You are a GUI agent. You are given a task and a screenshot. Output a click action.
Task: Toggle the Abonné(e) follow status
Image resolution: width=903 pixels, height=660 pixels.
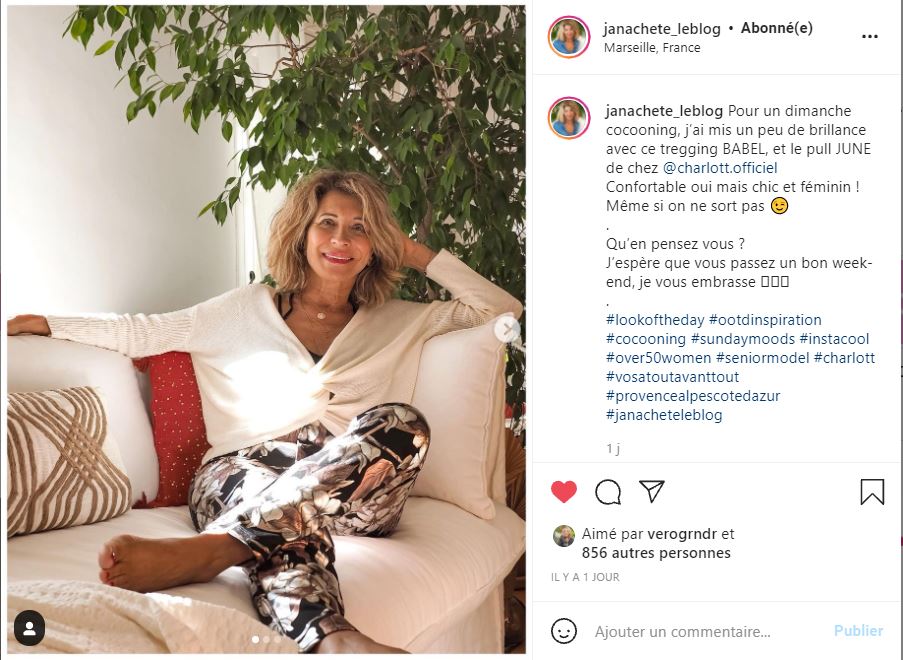click(x=776, y=28)
